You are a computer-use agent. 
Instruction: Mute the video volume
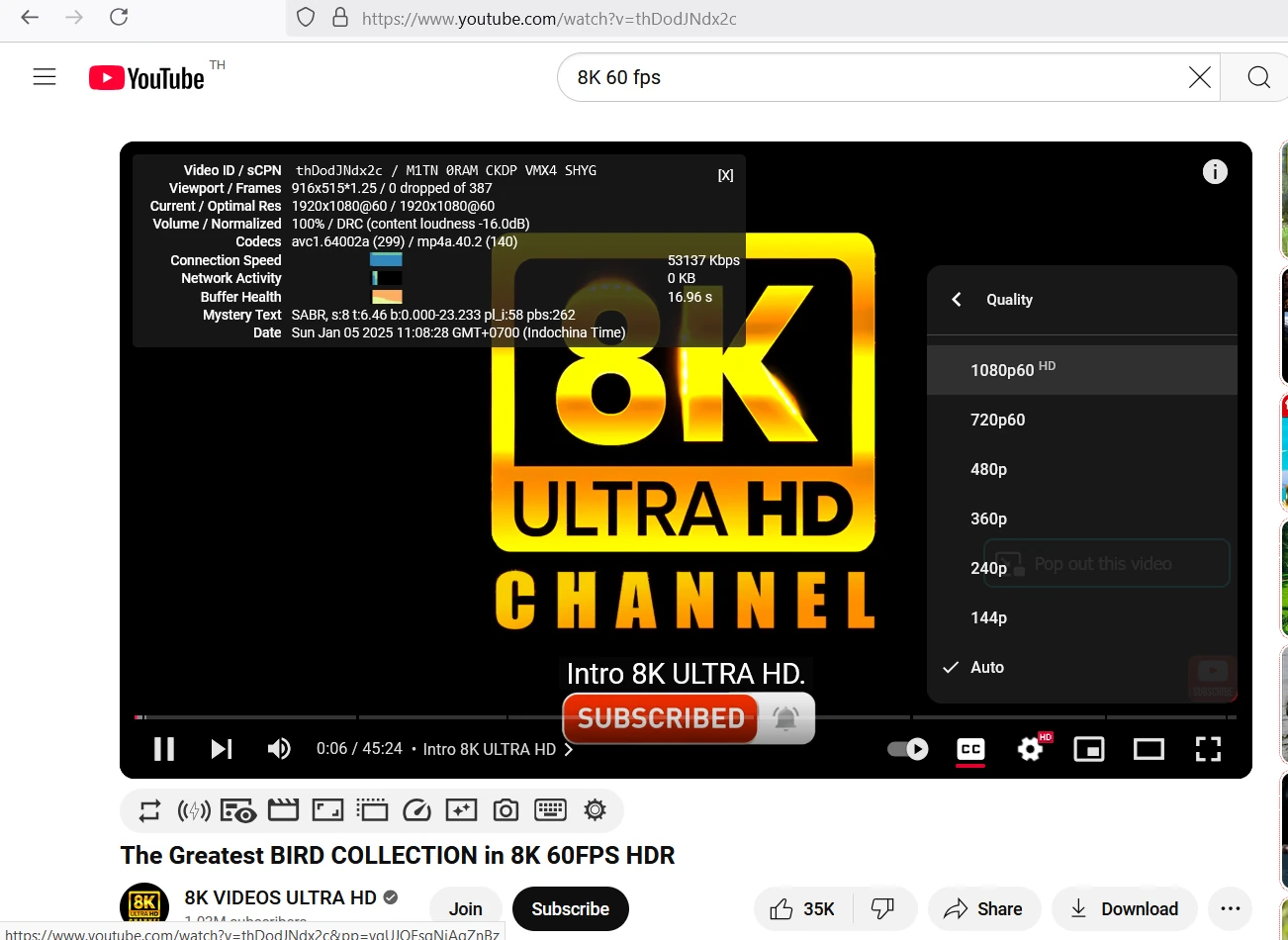(x=279, y=749)
